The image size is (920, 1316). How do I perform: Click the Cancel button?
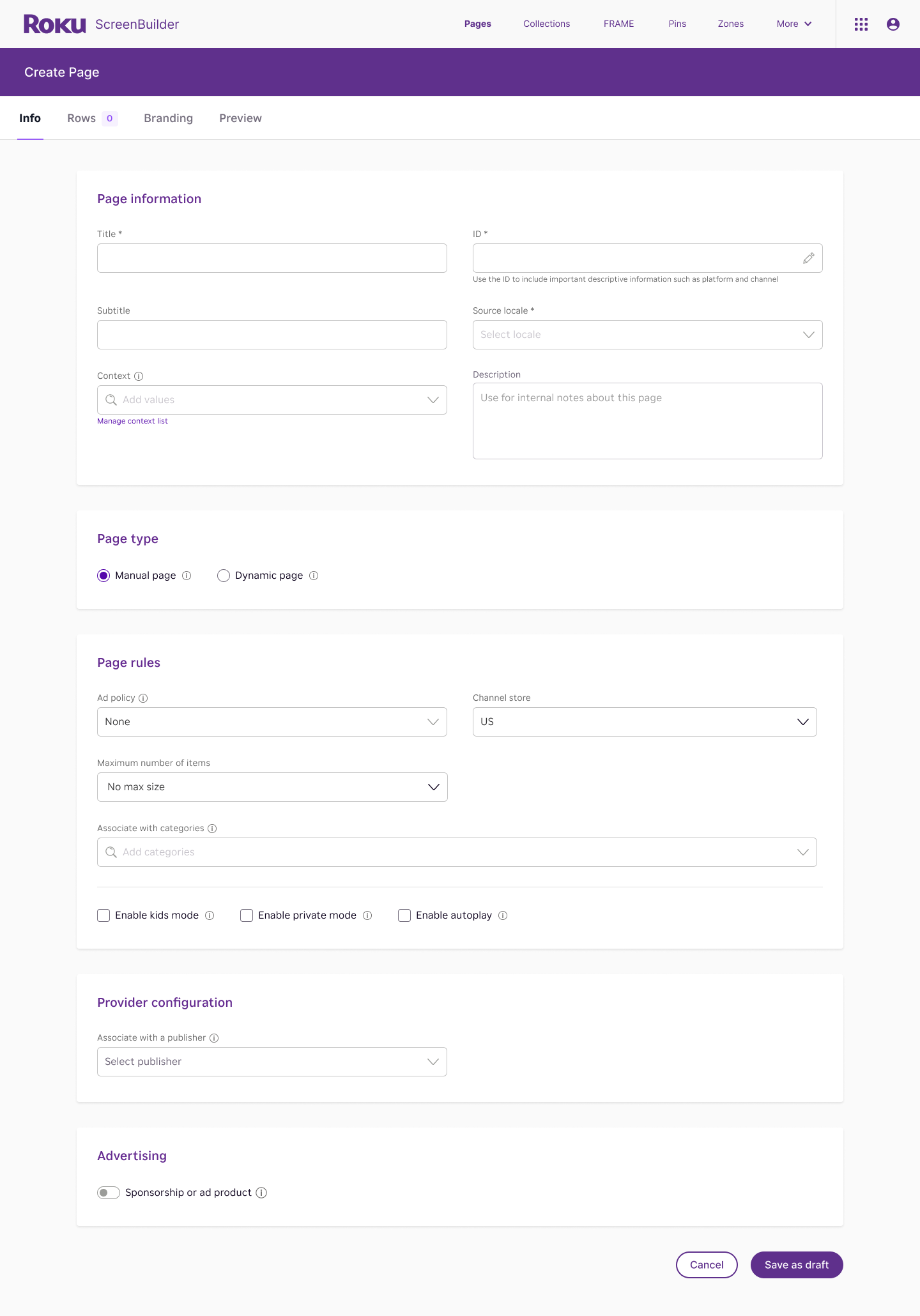[707, 1265]
